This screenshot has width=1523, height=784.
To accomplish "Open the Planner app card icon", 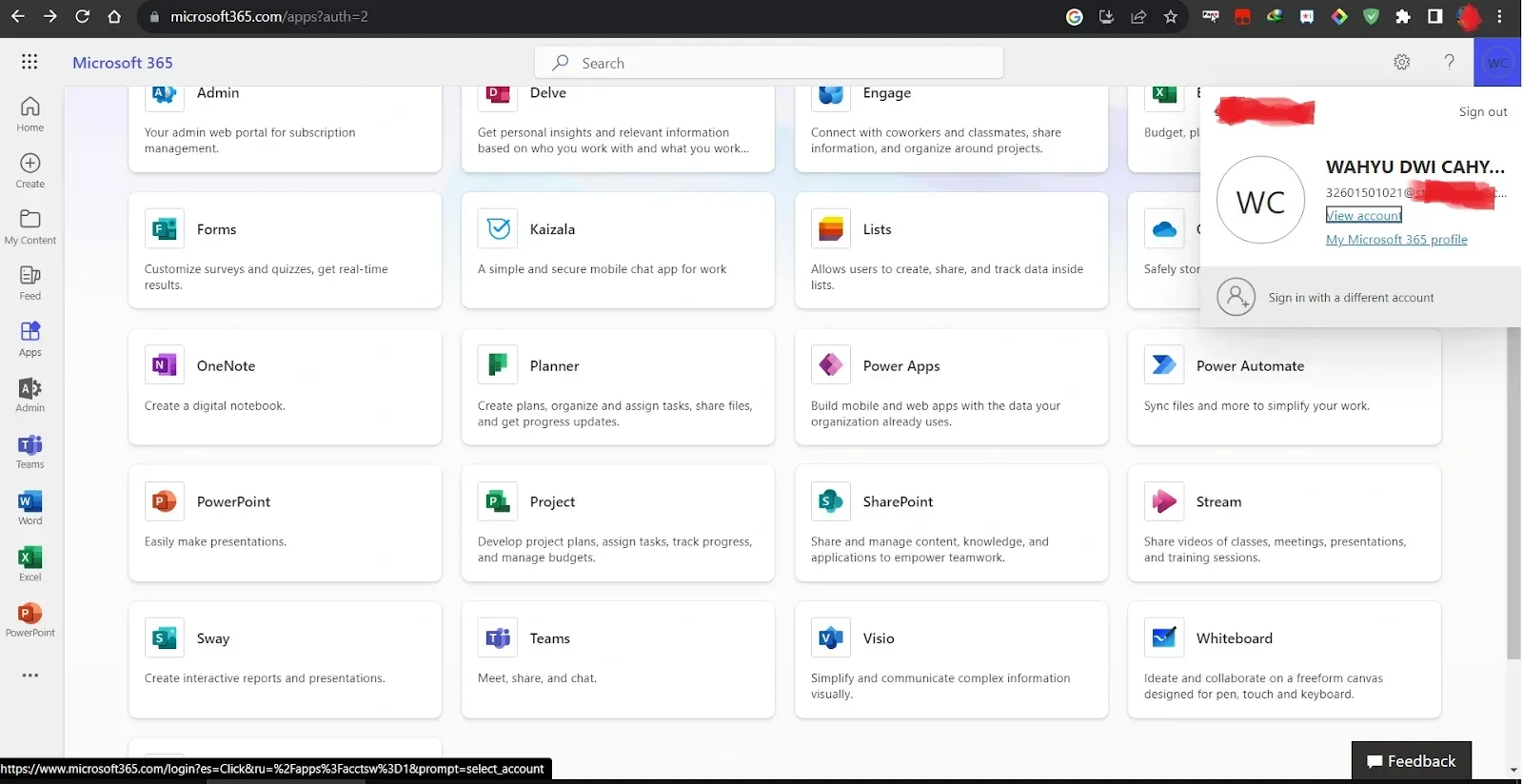I will coord(498,365).
